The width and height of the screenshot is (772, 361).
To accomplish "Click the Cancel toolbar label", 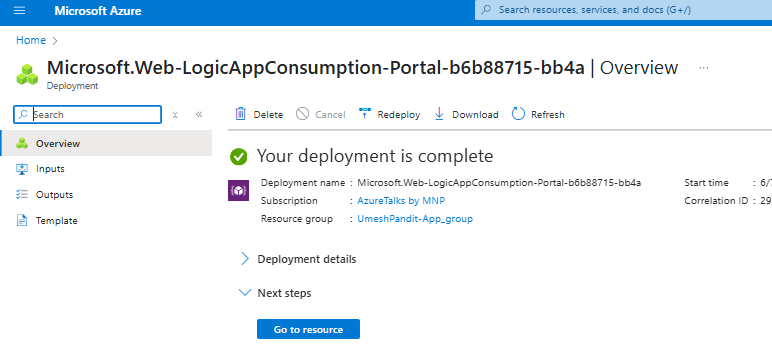I will point(330,115).
